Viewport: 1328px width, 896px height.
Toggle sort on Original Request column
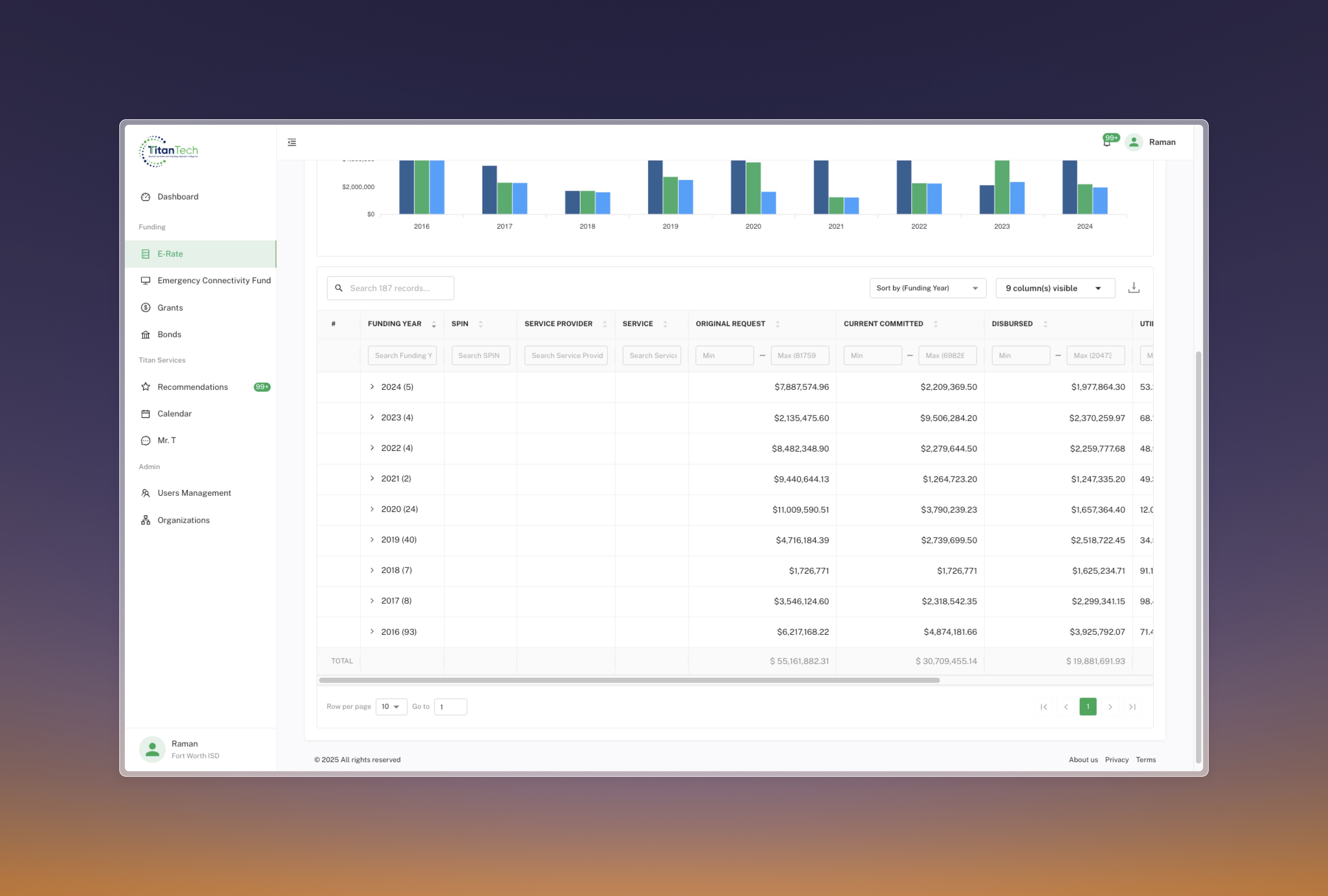click(x=777, y=324)
